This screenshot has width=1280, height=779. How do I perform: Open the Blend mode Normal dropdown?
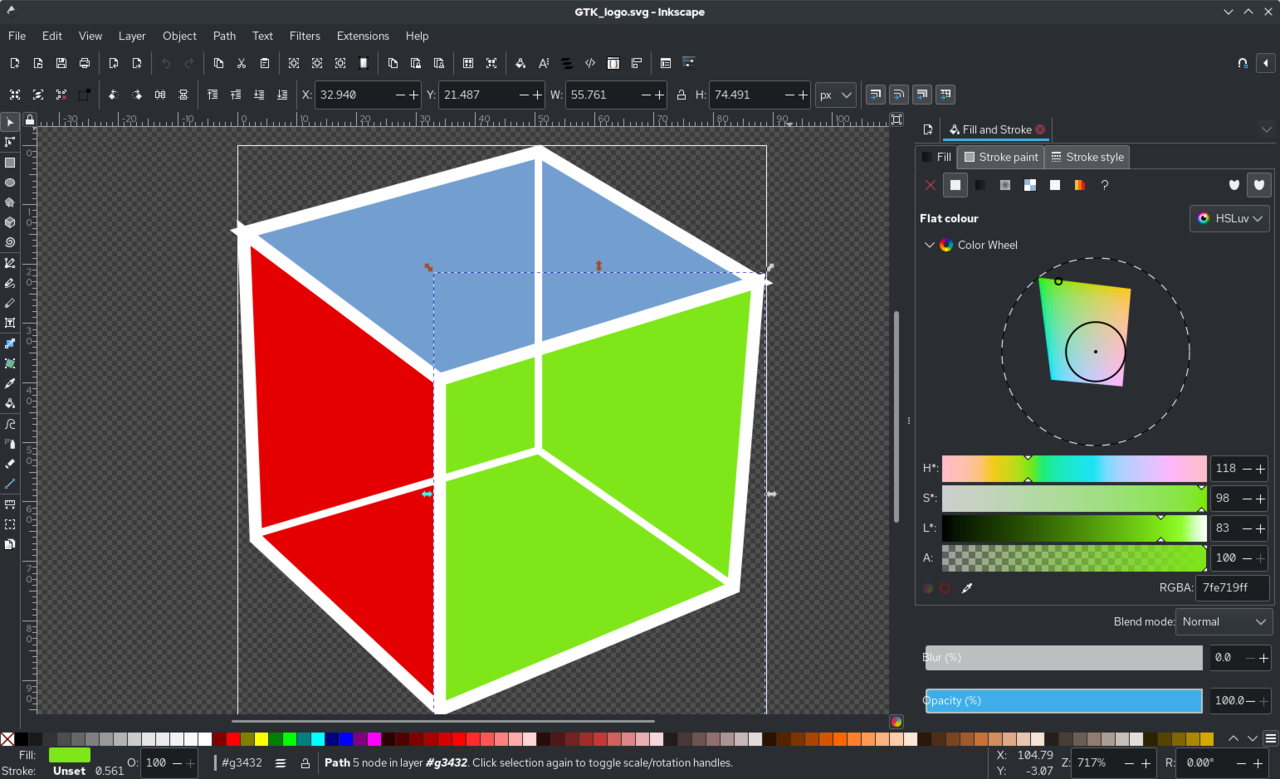click(1223, 621)
